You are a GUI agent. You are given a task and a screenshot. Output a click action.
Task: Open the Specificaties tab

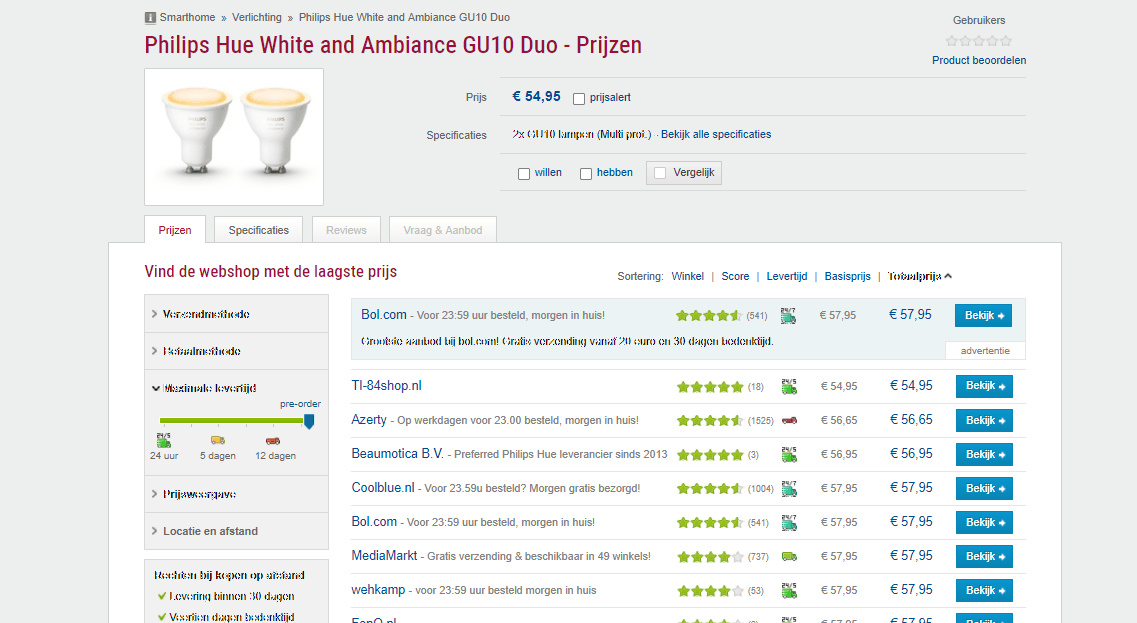(x=259, y=230)
